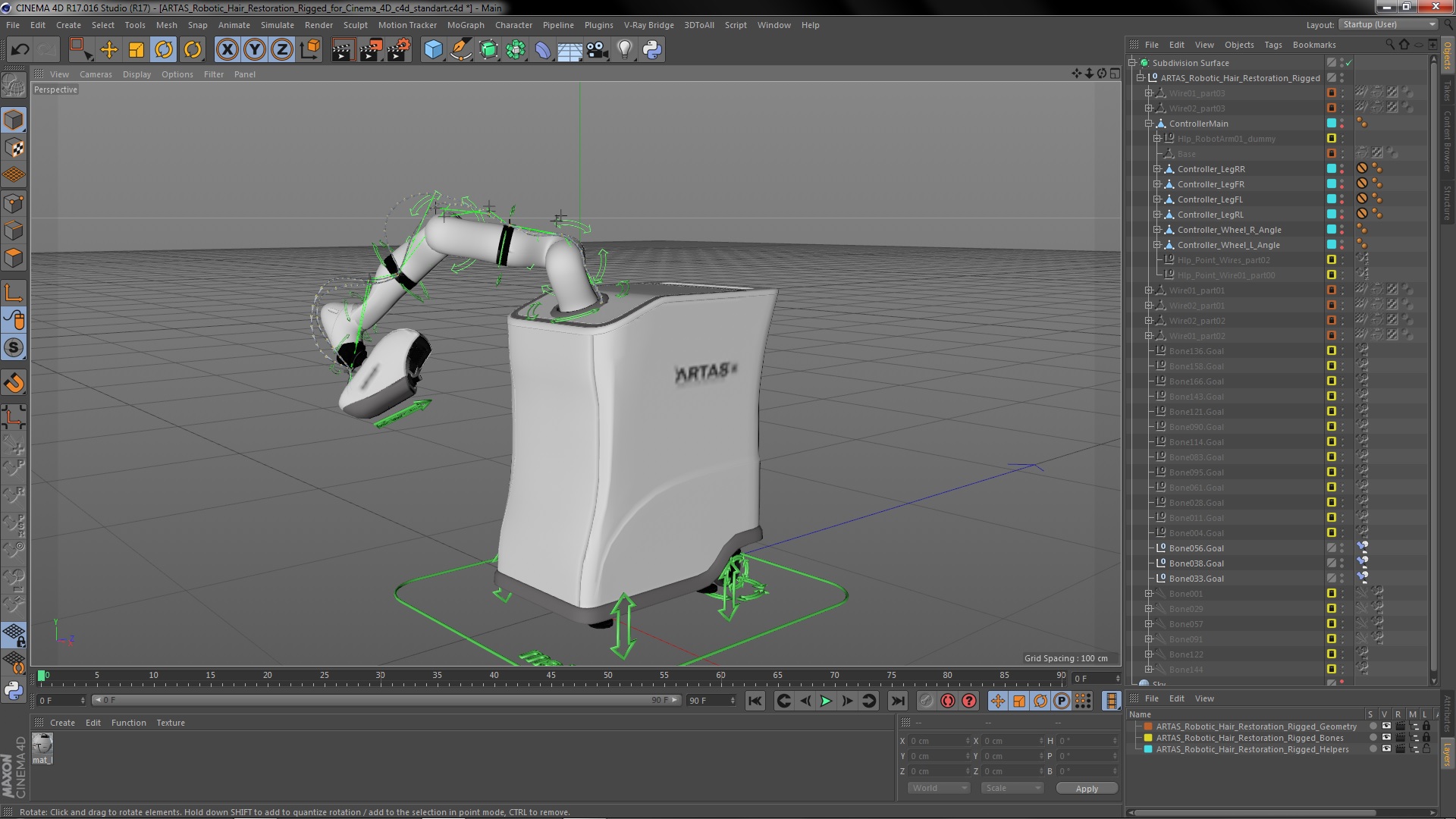Screen dimensions: 1456x819
Task: Open V-Ray Bridge menu
Action: click(648, 25)
